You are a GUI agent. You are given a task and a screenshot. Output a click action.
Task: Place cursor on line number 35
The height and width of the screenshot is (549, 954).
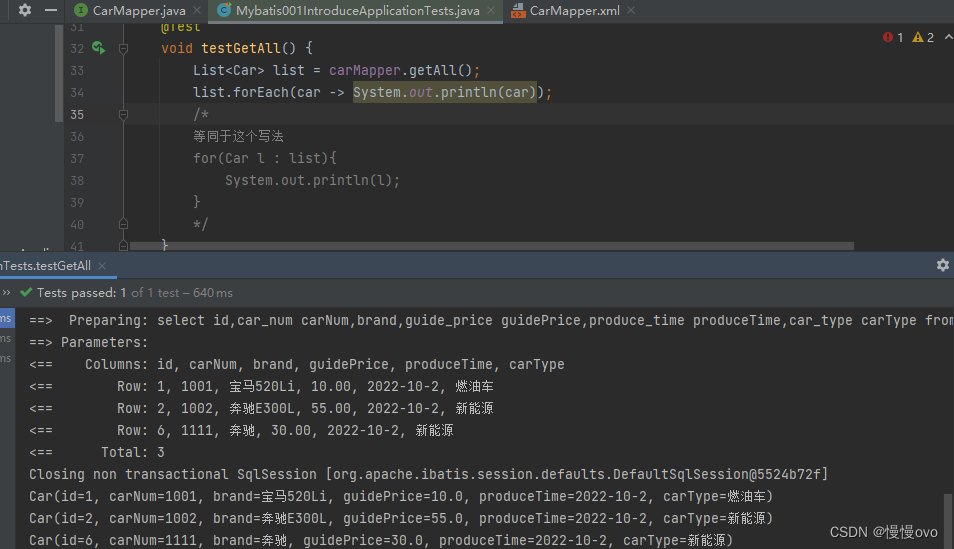coord(77,115)
